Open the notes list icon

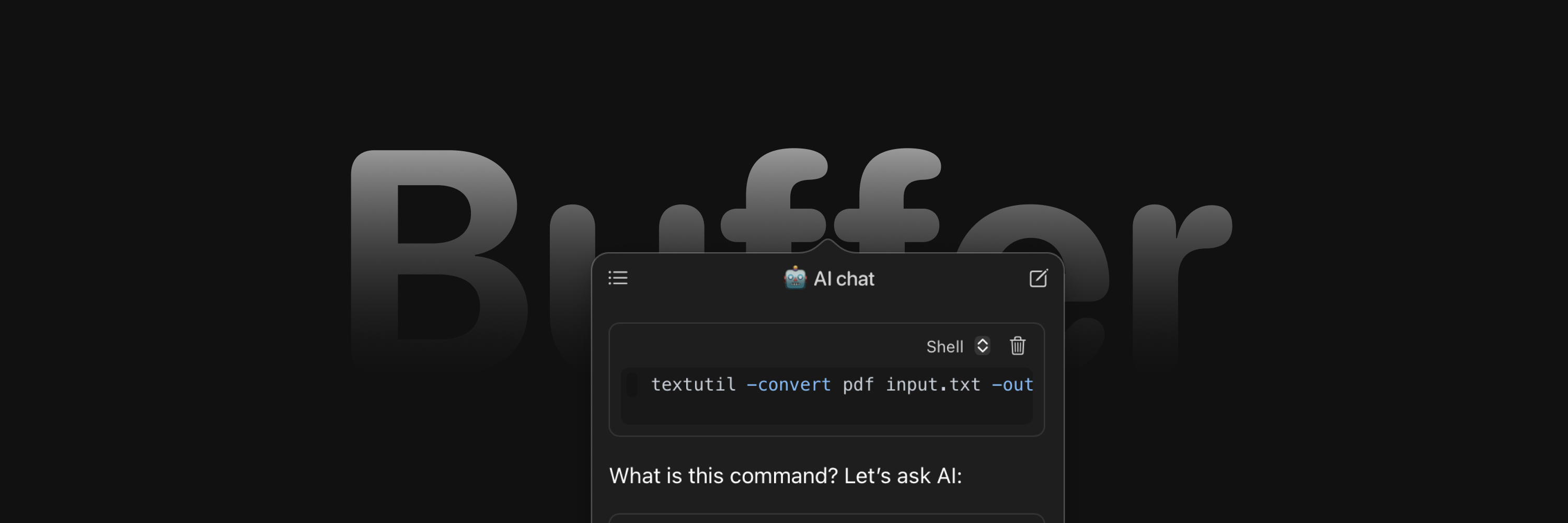(x=618, y=278)
